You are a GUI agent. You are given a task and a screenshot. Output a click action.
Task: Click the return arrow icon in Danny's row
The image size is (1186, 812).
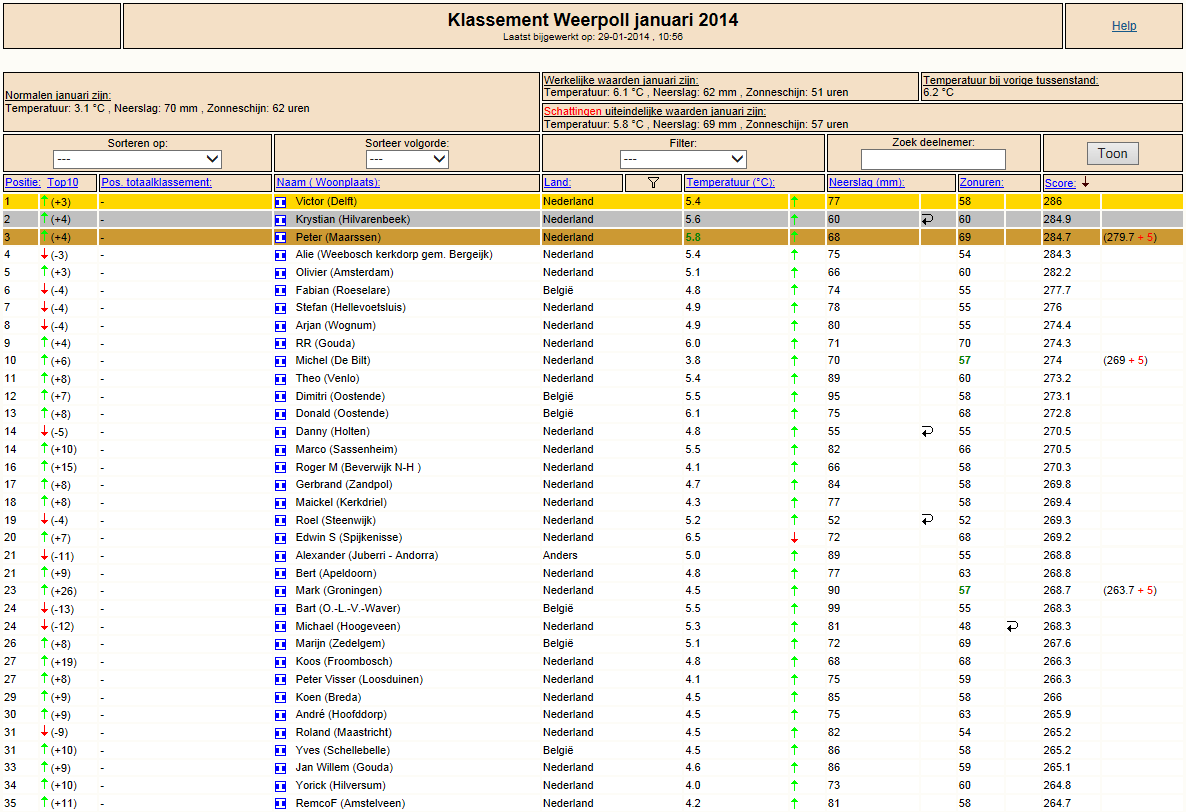[x=927, y=432]
